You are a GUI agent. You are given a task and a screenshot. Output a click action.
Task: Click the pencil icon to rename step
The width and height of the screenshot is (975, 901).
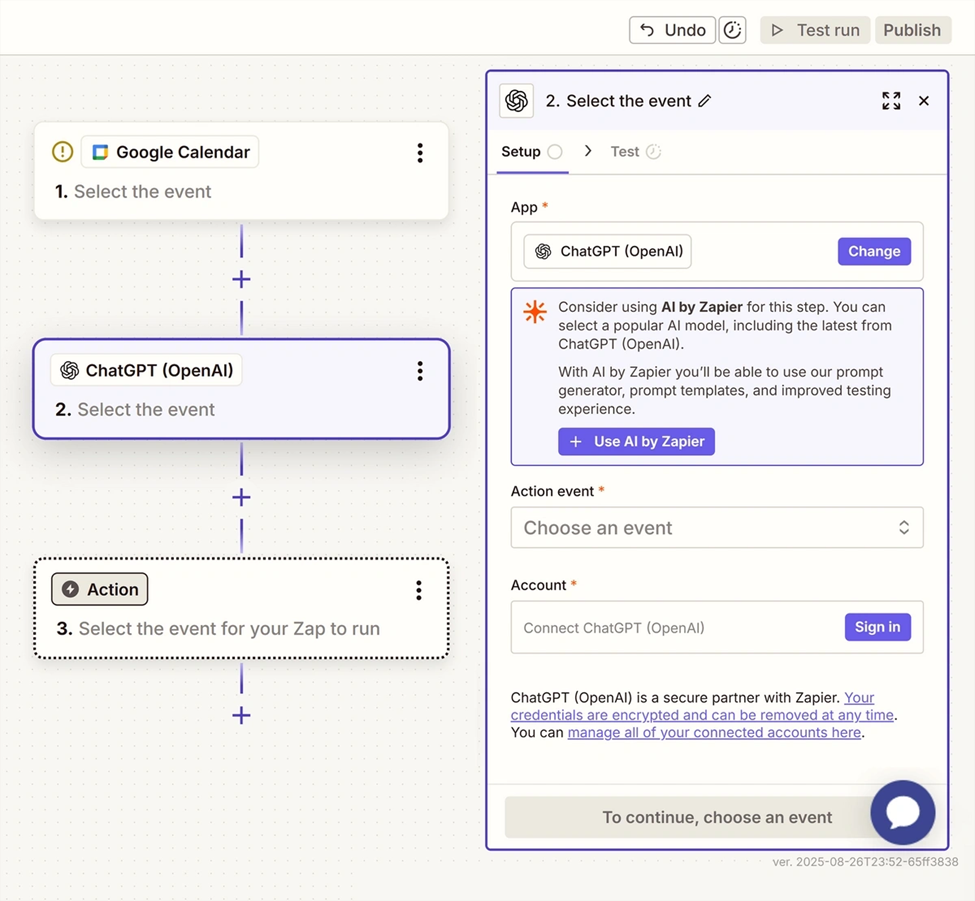pos(705,101)
